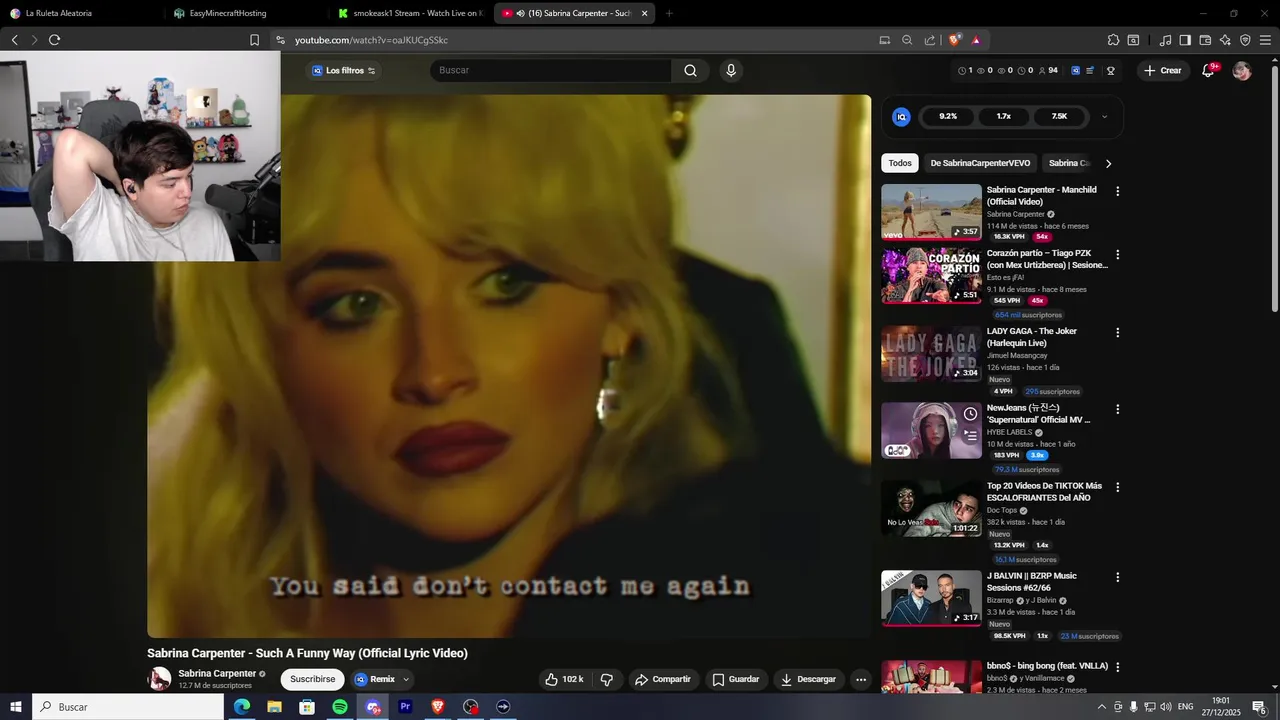Open the Brave VPN shield icon

pyautogui.click(x=1245, y=40)
